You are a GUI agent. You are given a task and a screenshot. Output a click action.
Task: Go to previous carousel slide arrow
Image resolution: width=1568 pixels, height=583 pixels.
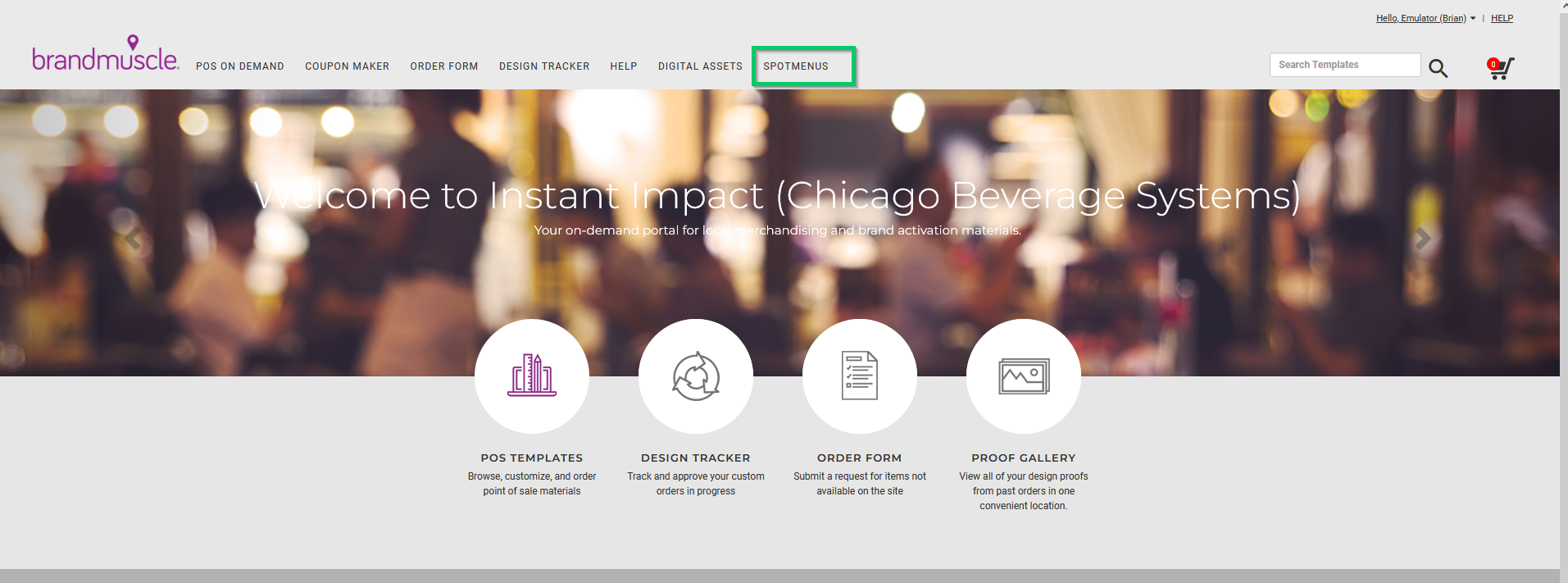(133, 239)
